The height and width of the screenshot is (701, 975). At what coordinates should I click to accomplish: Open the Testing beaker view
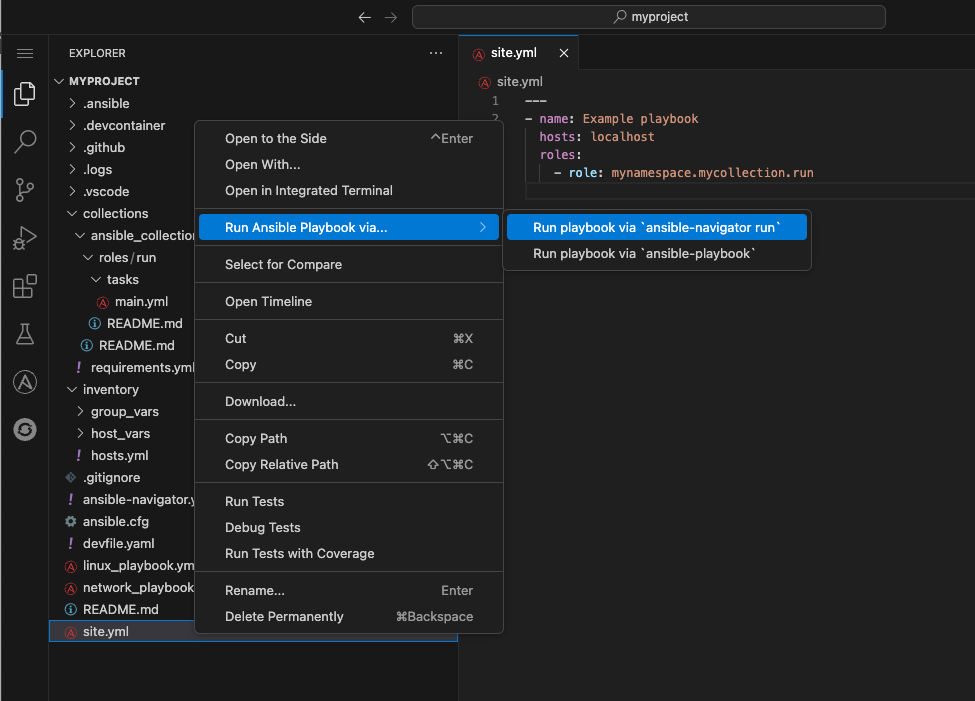24,334
